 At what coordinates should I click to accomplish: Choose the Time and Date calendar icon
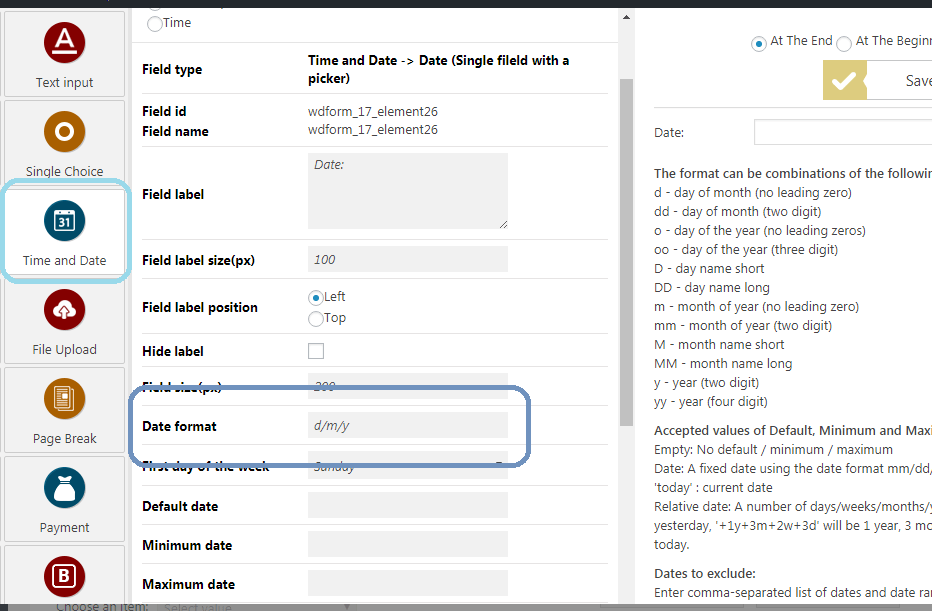click(64, 221)
